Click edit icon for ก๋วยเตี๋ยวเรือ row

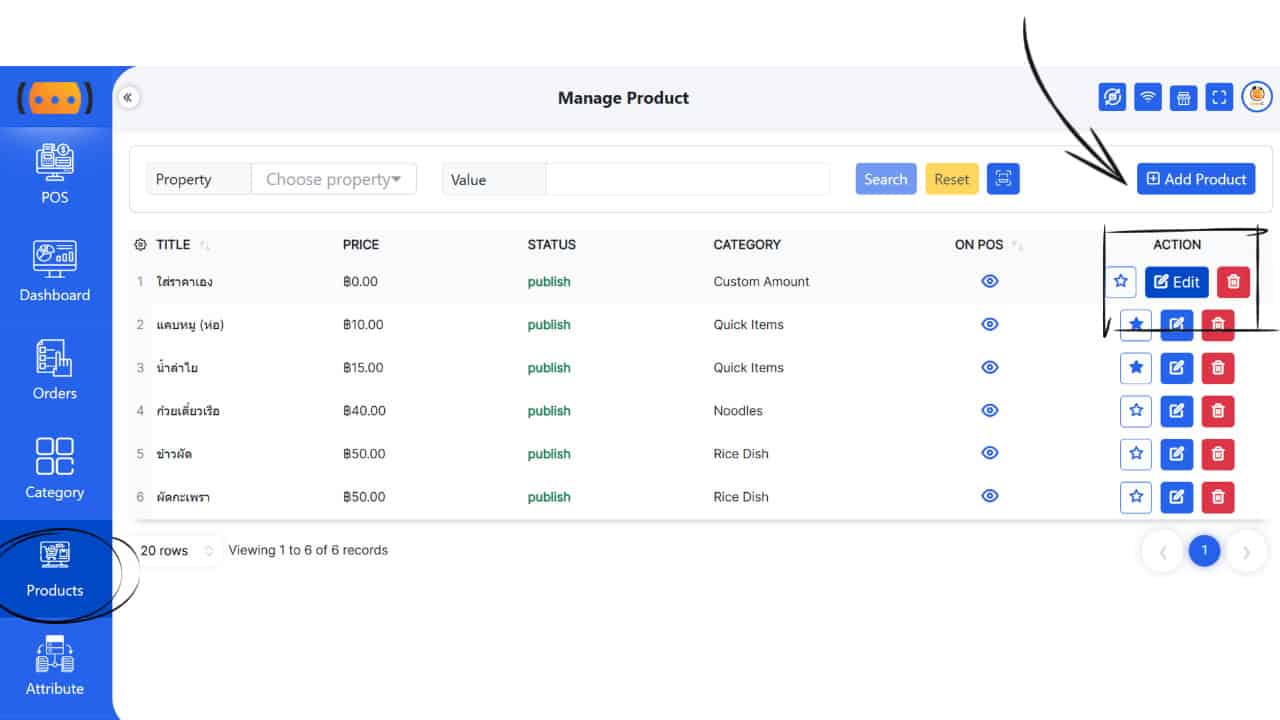pyautogui.click(x=1177, y=411)
